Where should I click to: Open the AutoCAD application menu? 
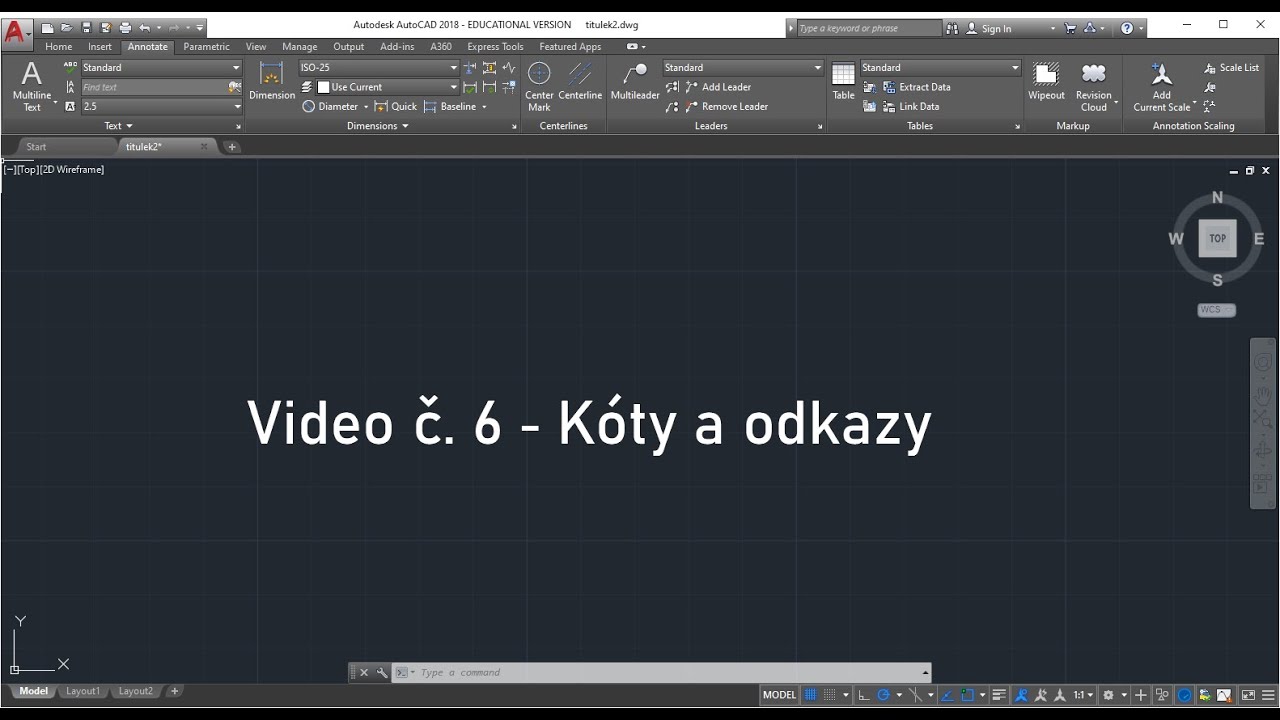15,32
